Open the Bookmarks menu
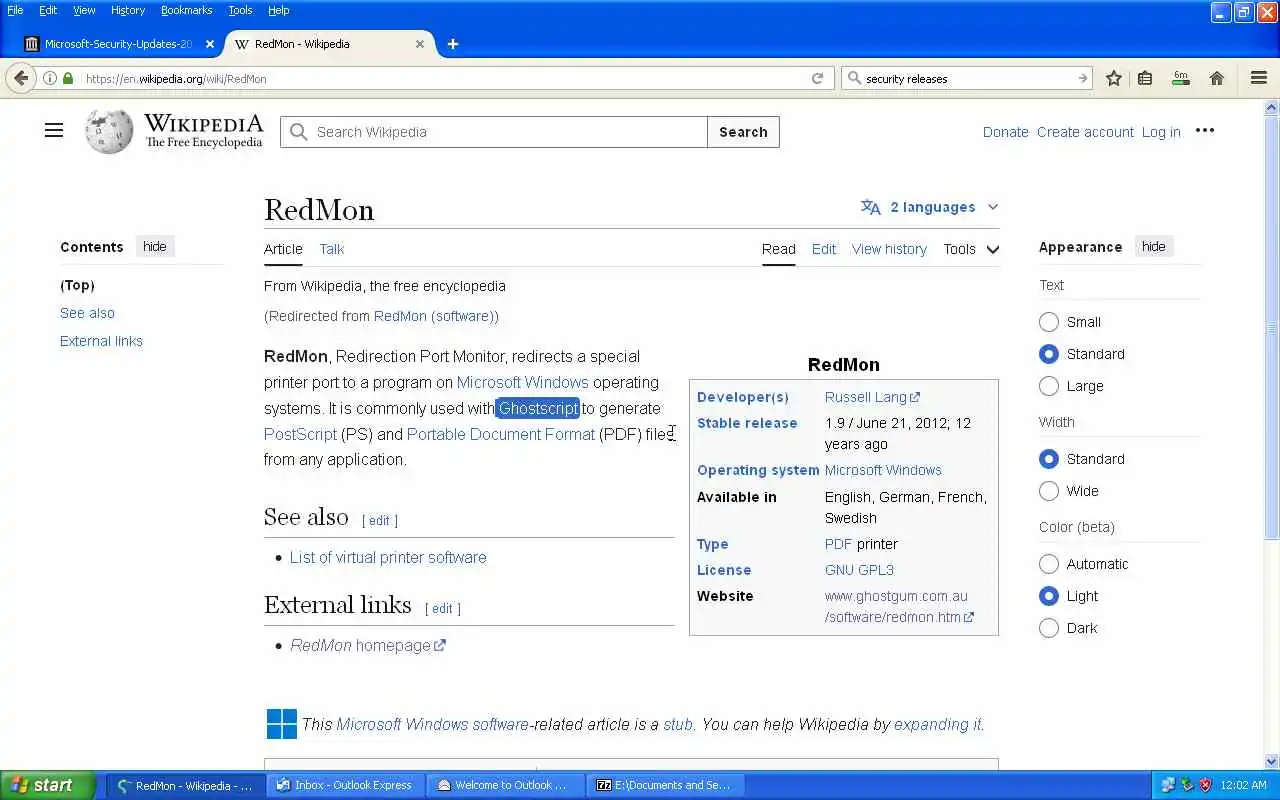Viewport: 1280px width, 800px height. (186, 10)
